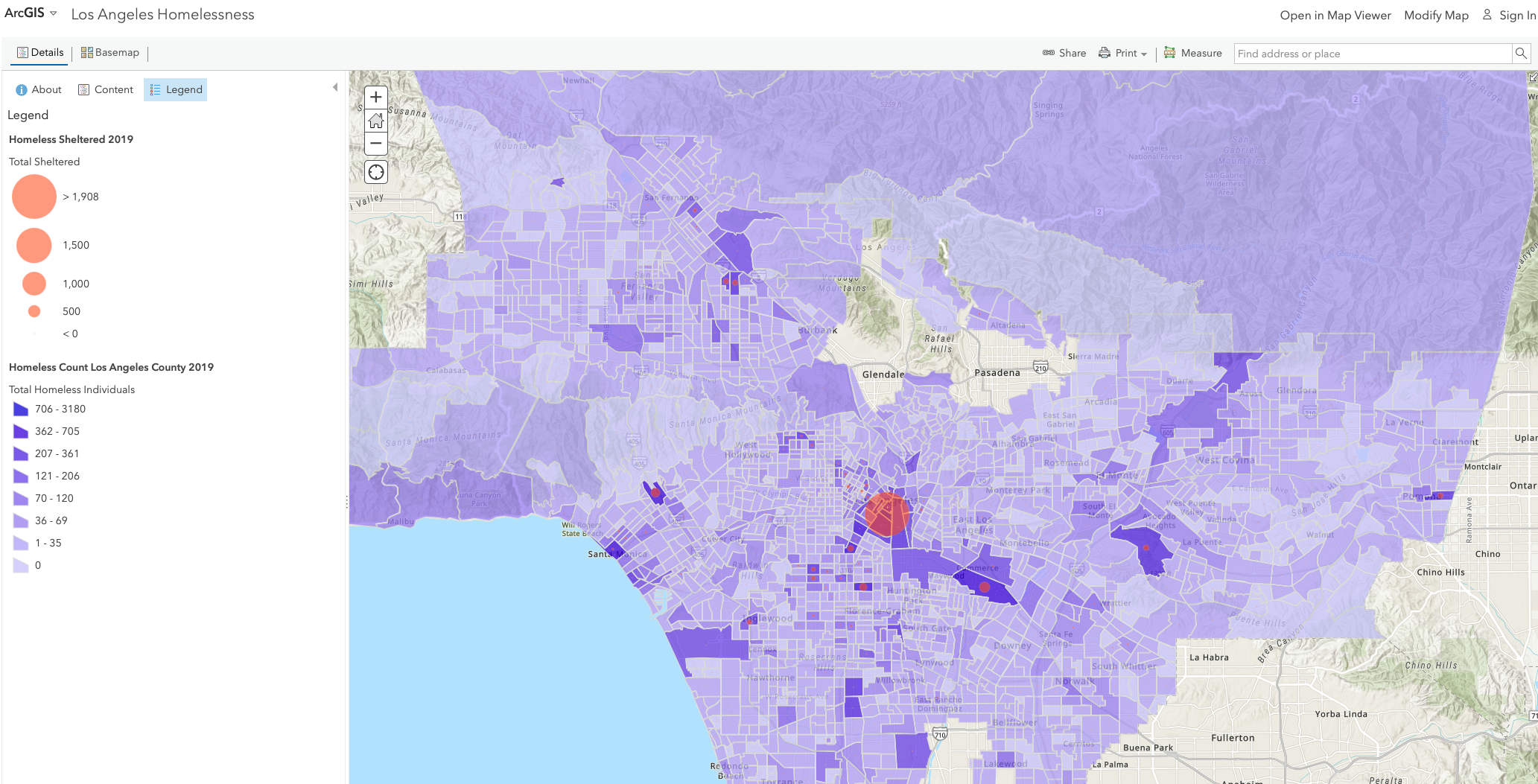Viewport: 1538px width, 784px height.
Task: Click the 706 - 3180 legend color swatch
Action: point(21,409)
